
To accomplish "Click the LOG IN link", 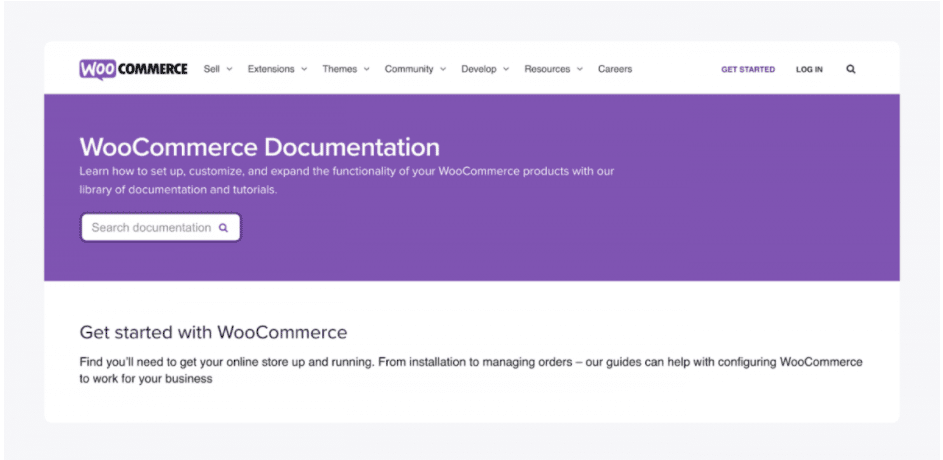I will click(x=809, y=70).
